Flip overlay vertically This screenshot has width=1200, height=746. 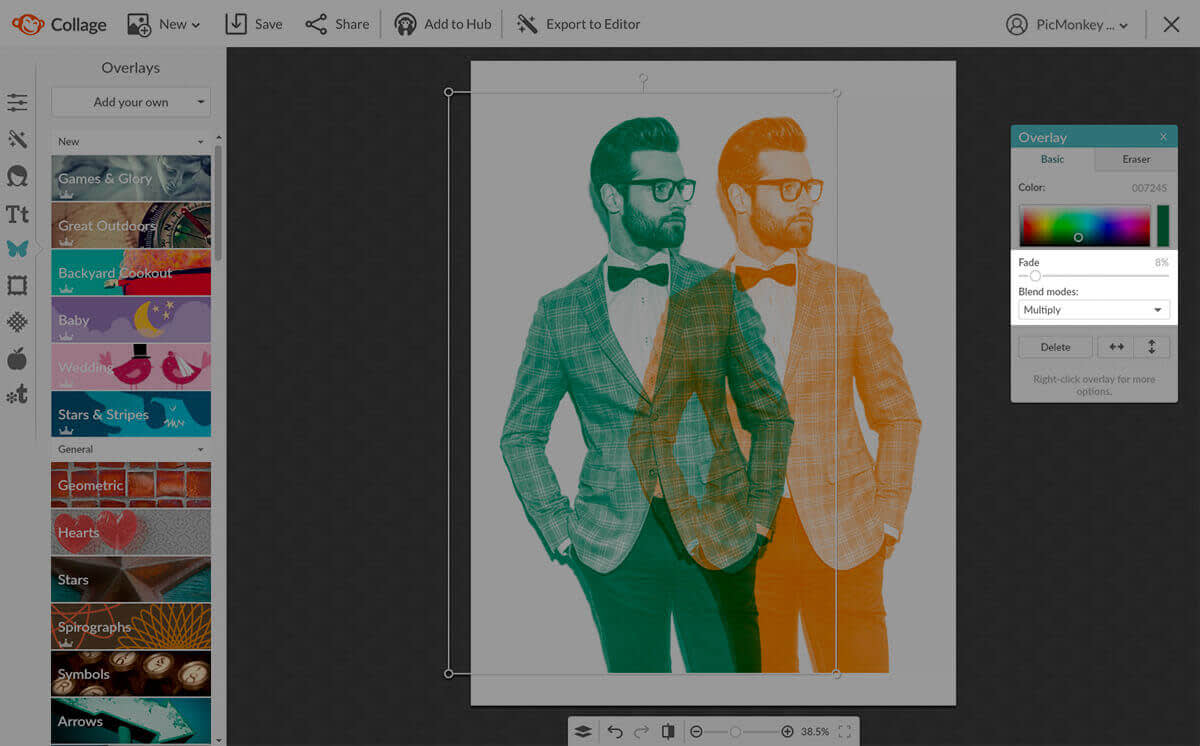tap(1152, 347)
